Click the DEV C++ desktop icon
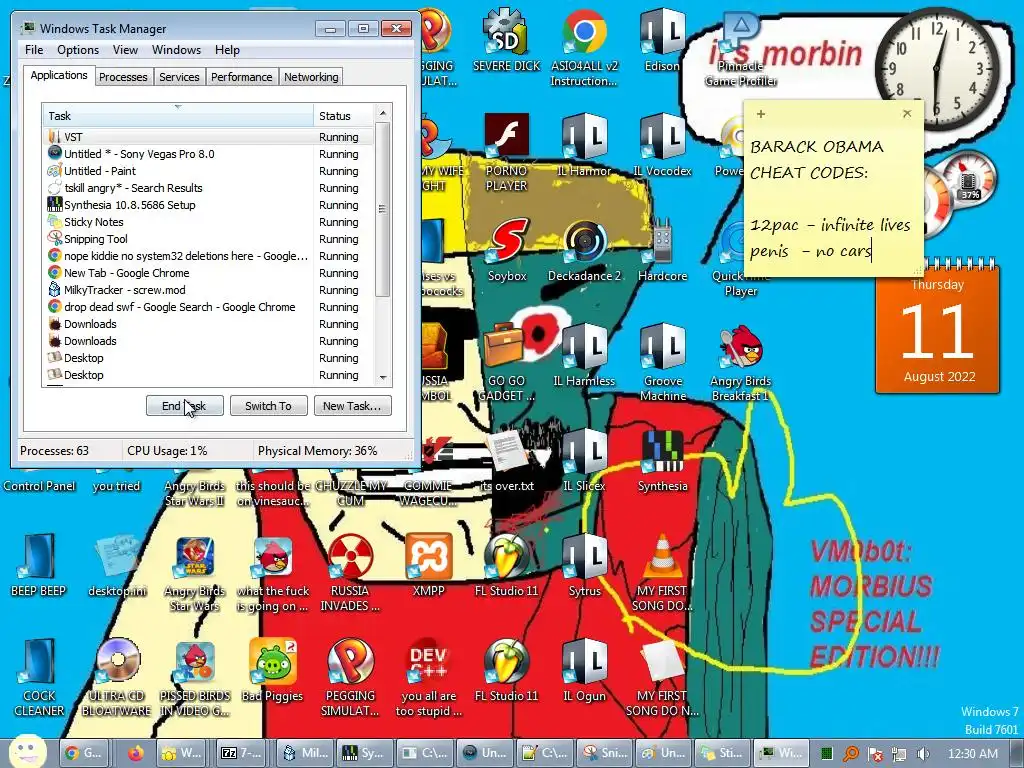 tap(428, 678)
